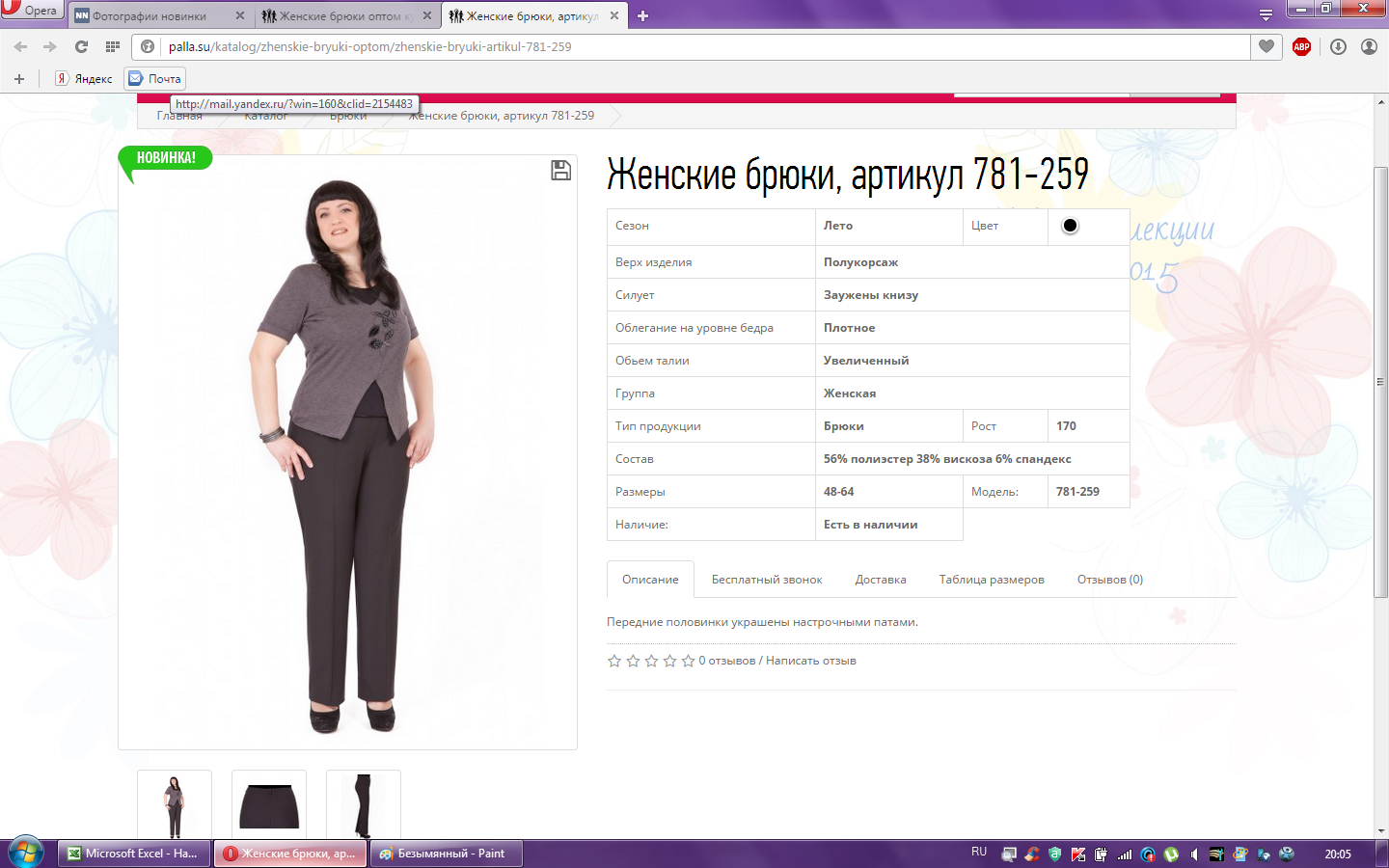
Task: Click the taskbar clock 20:05
Action: pyautogui.click(x=1338, y=854)
